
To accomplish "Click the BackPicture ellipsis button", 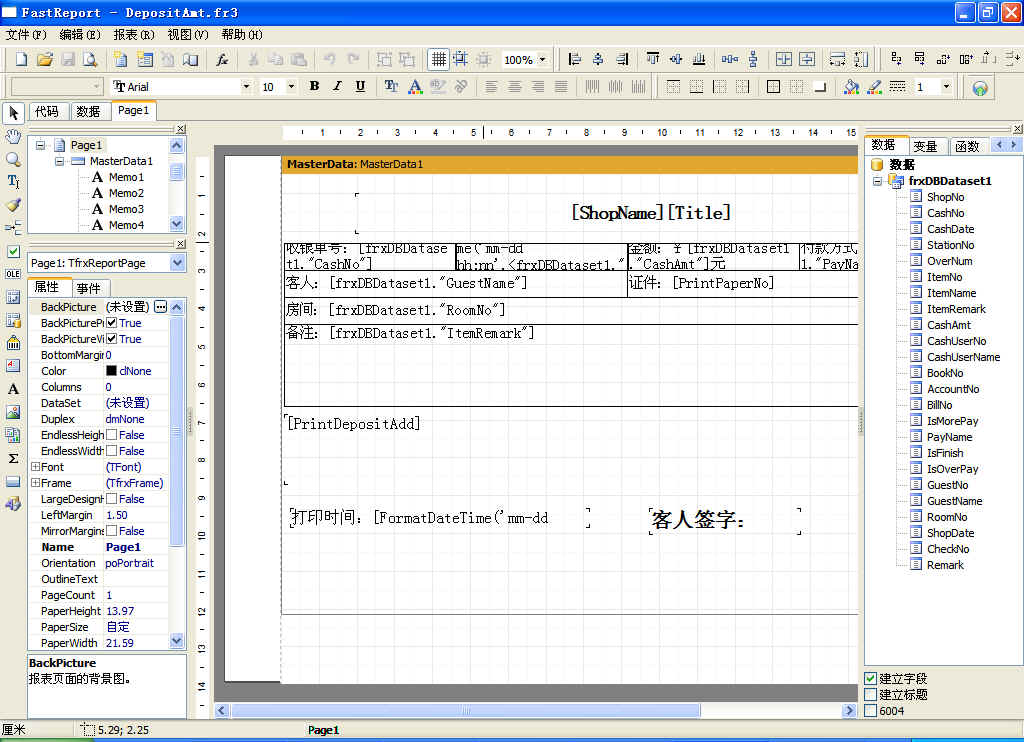I will coord(161,306).
